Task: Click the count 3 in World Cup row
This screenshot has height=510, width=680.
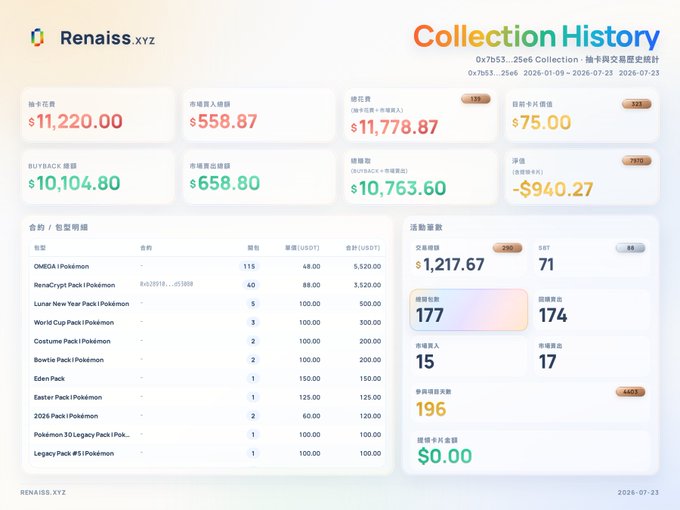Action: (253, 322)
